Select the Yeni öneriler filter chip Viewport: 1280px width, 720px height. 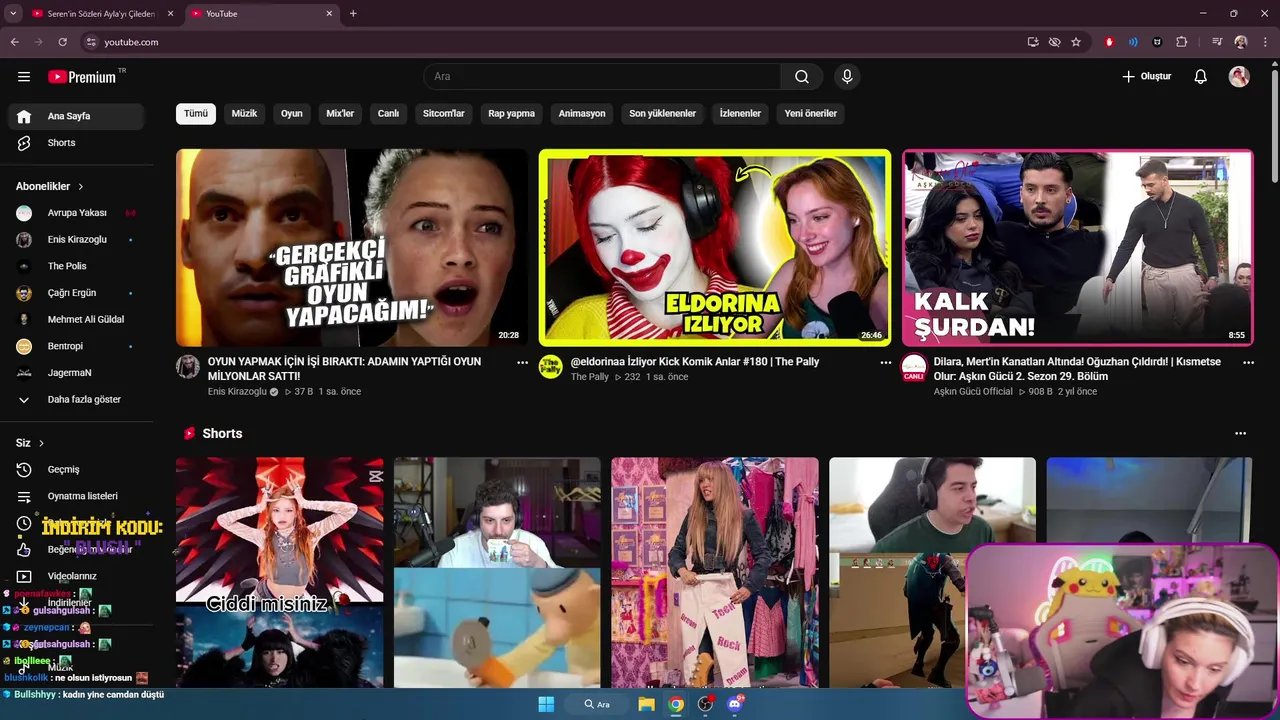(x=810, y=113)
